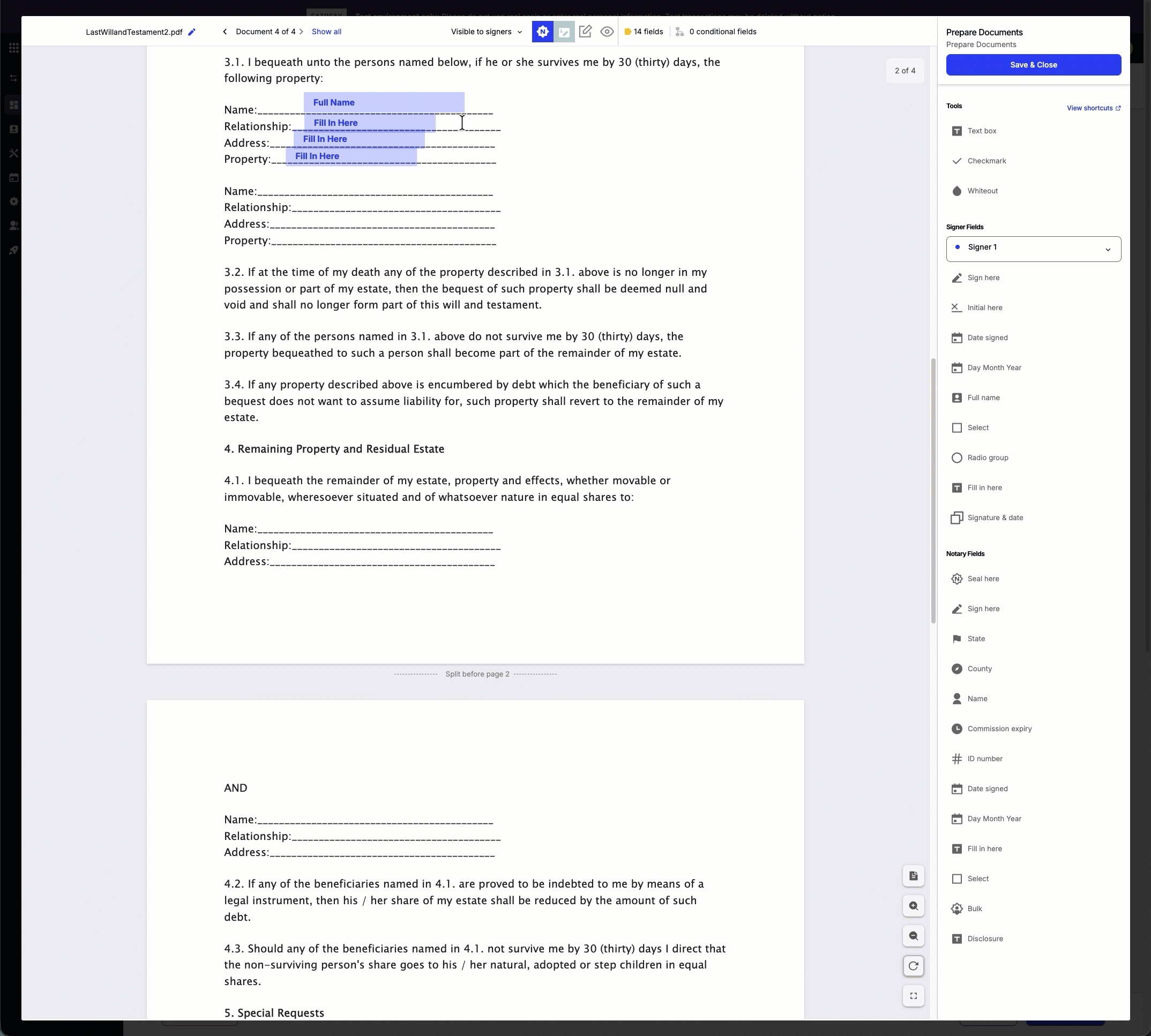The image size is (1151, 1036).
Task: Click the document pages icon button
Action: [914, 876]
